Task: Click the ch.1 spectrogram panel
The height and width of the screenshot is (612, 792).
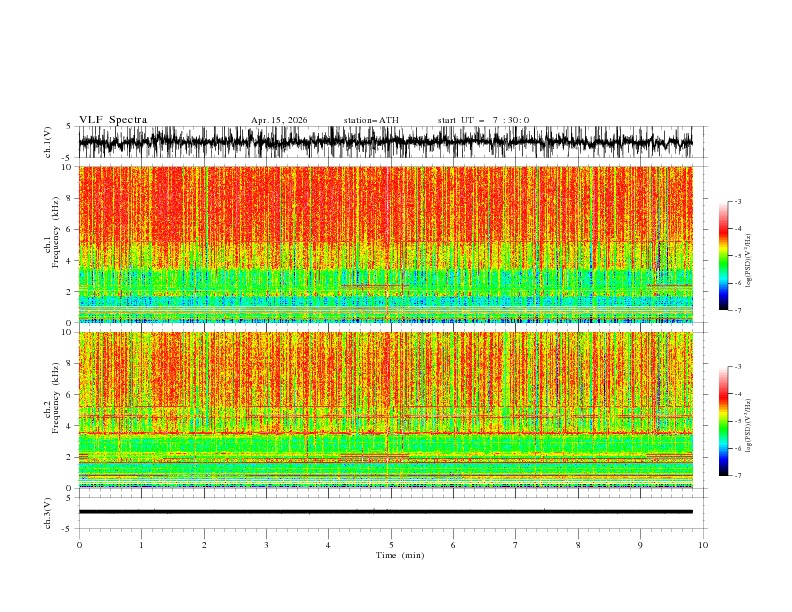Action: coord(385,244)
